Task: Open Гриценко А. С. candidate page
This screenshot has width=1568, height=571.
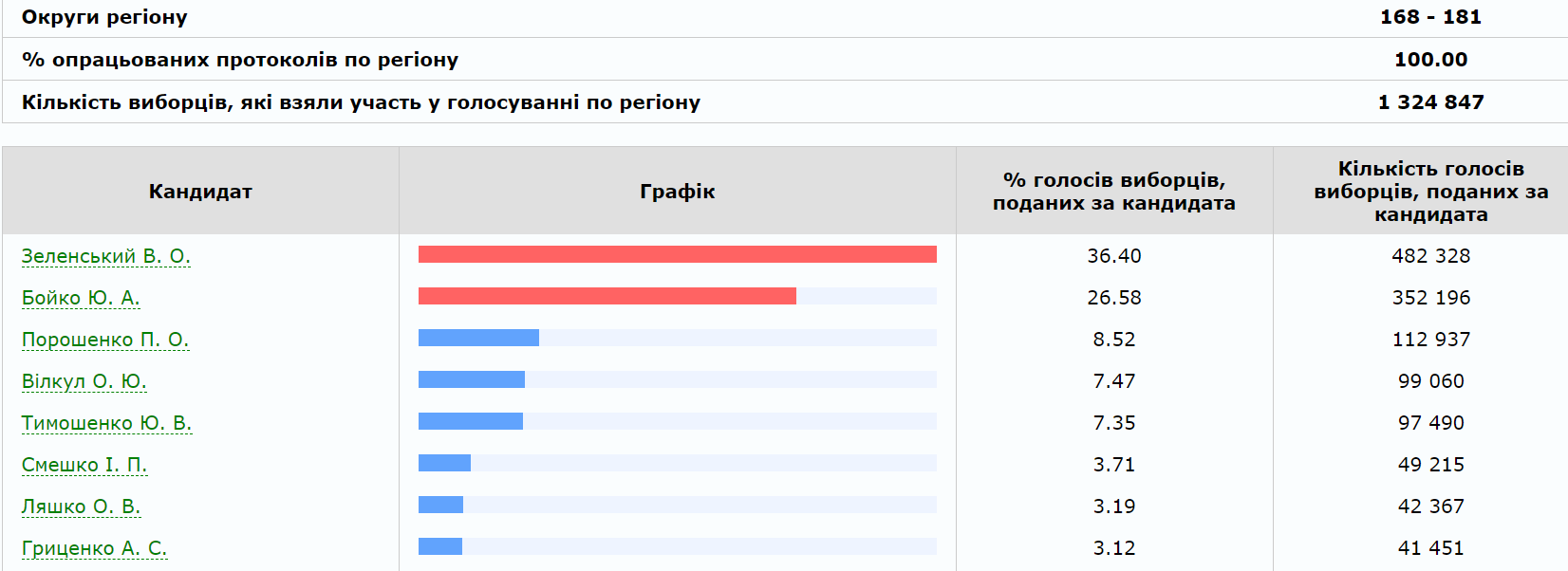Action: (94, 548)
